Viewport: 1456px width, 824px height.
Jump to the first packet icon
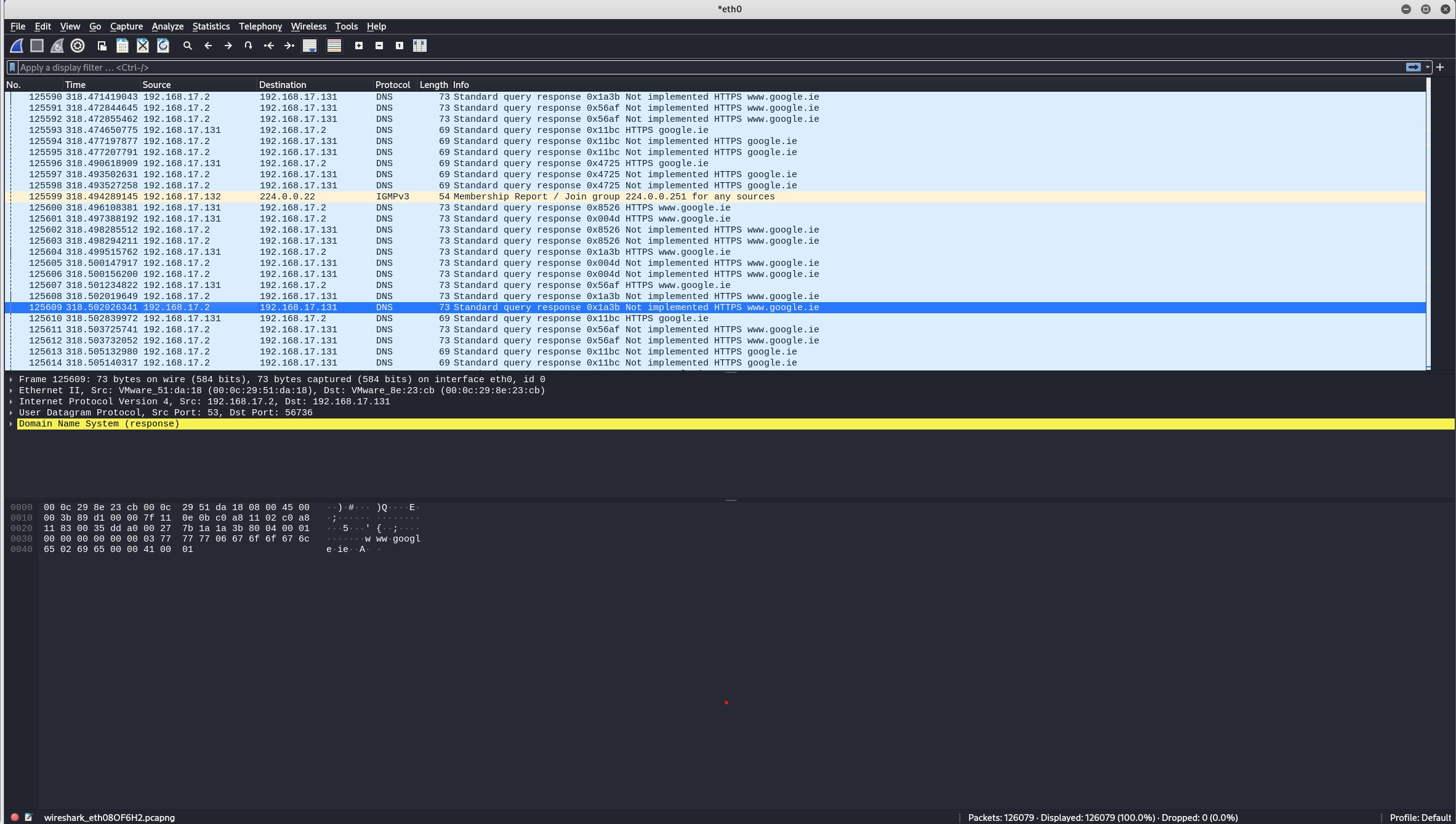pos(269,46)
